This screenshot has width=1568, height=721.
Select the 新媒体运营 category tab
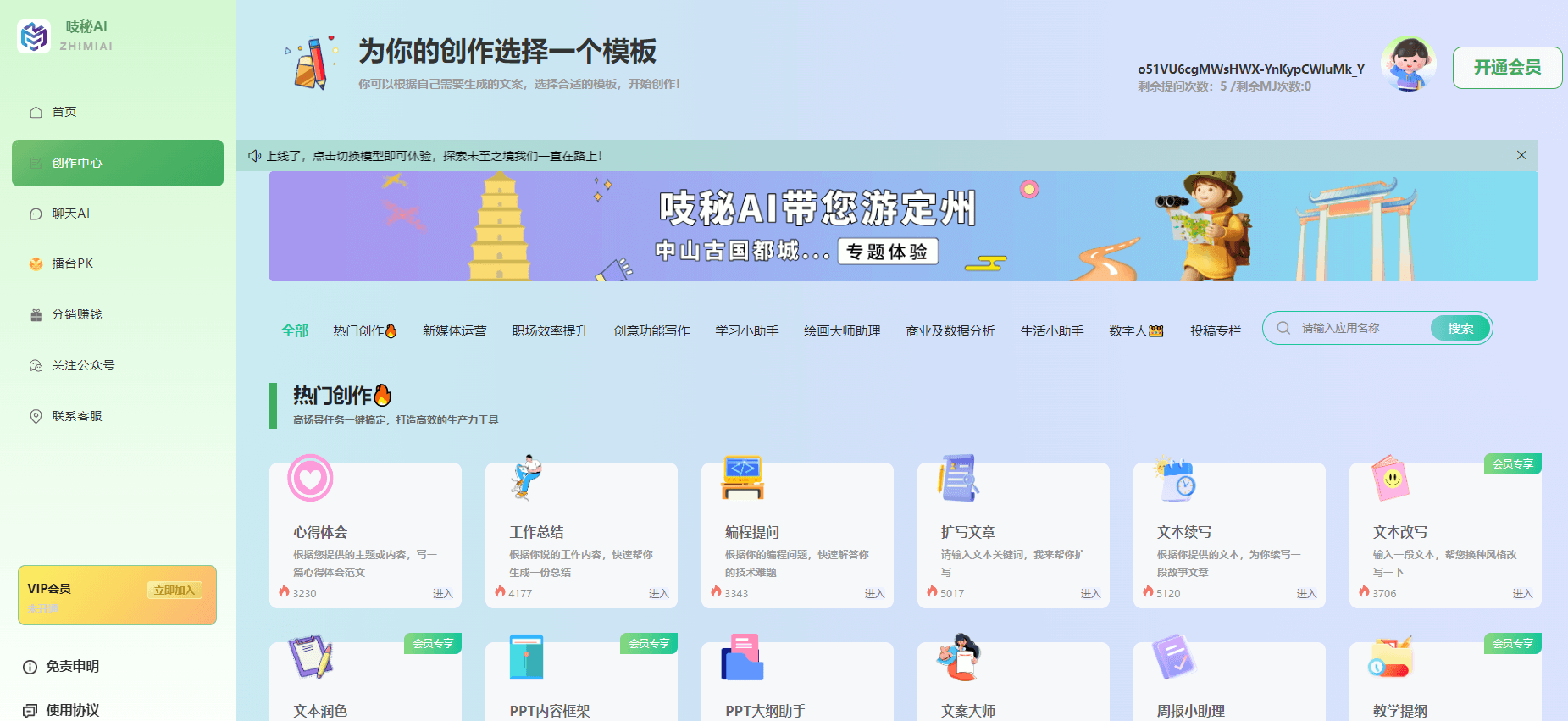click(x=455, y=330)
